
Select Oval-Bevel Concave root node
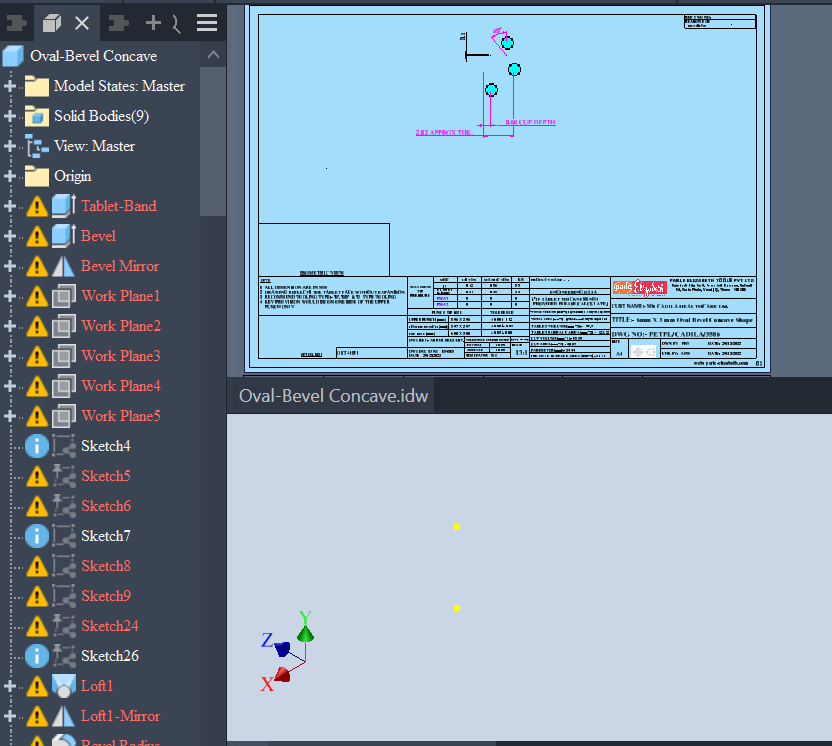point(93,56)
